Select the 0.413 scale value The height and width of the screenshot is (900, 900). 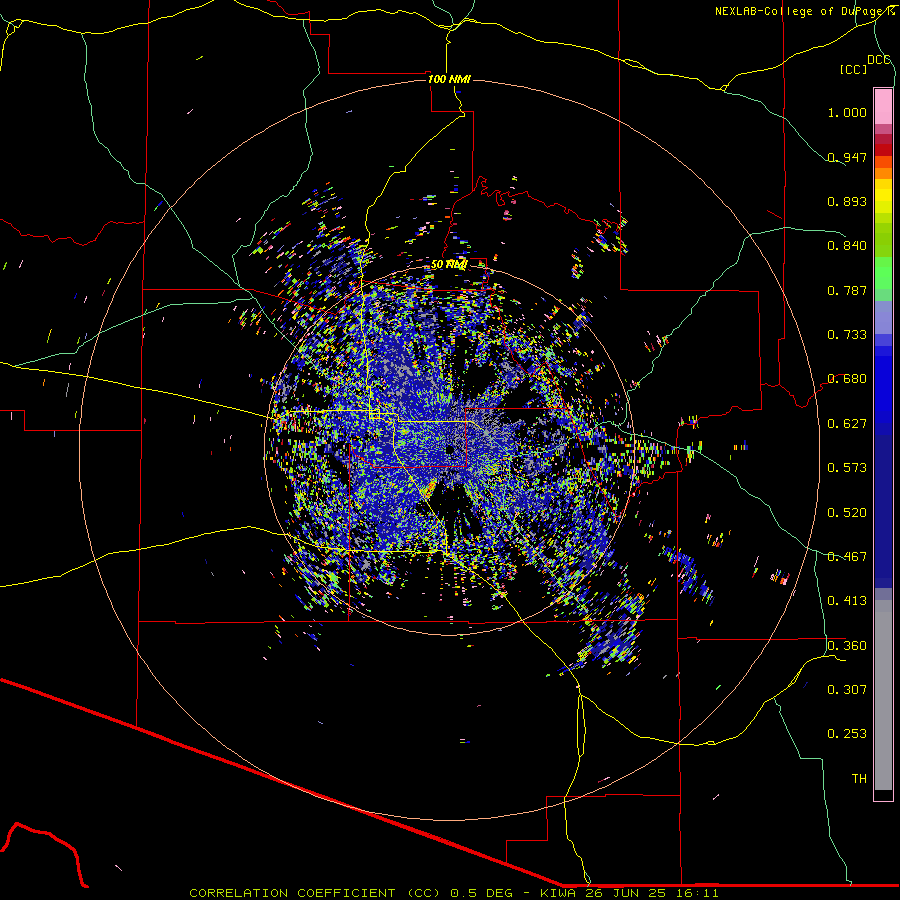(x=847, y=601)
